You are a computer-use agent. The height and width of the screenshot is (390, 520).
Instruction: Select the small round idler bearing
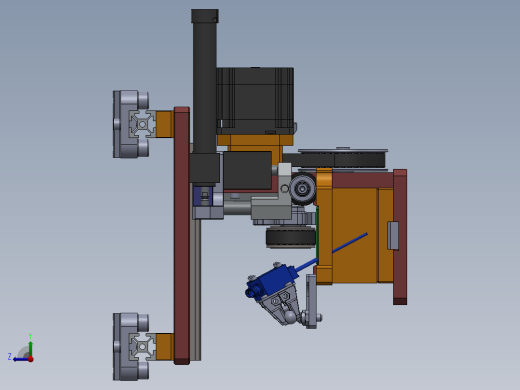click(302, 189)
